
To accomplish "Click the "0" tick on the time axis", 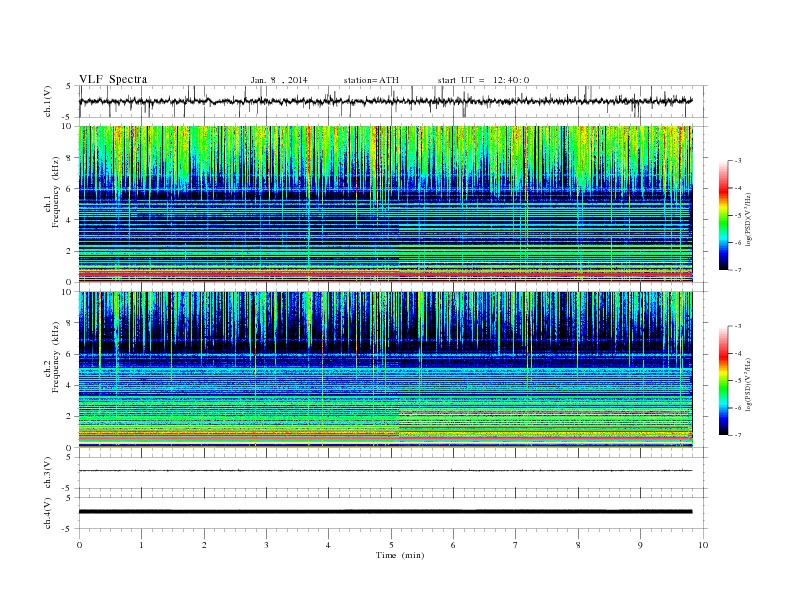I will click(x=79, y=545).
